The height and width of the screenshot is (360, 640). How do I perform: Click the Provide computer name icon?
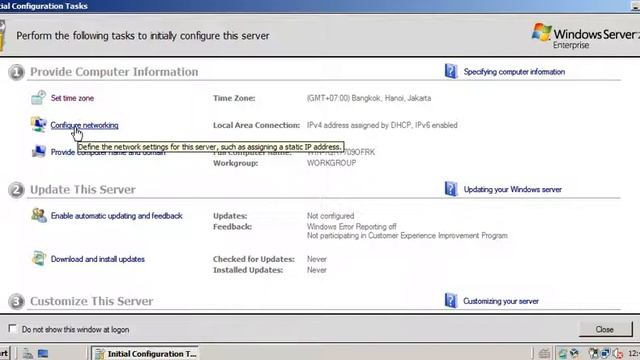[x=39, y=151]
